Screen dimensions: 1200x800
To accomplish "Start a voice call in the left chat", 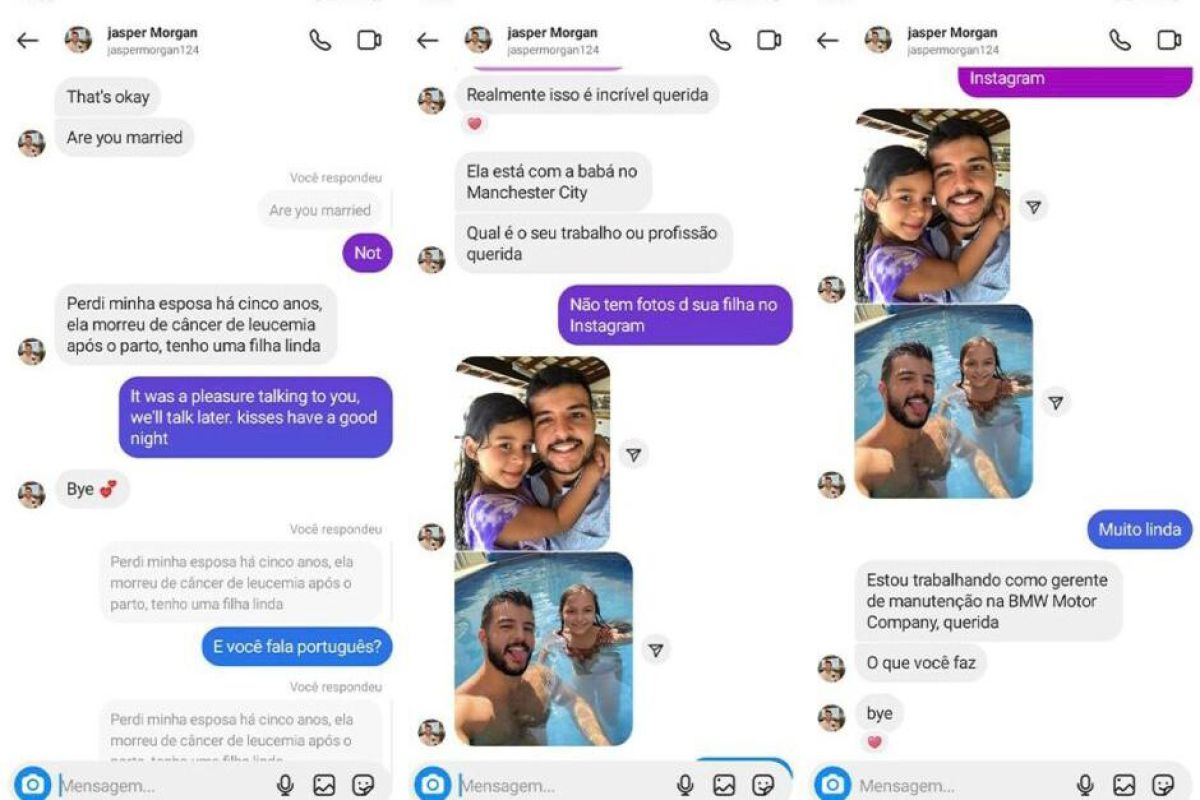I will (x=320, y=40).
